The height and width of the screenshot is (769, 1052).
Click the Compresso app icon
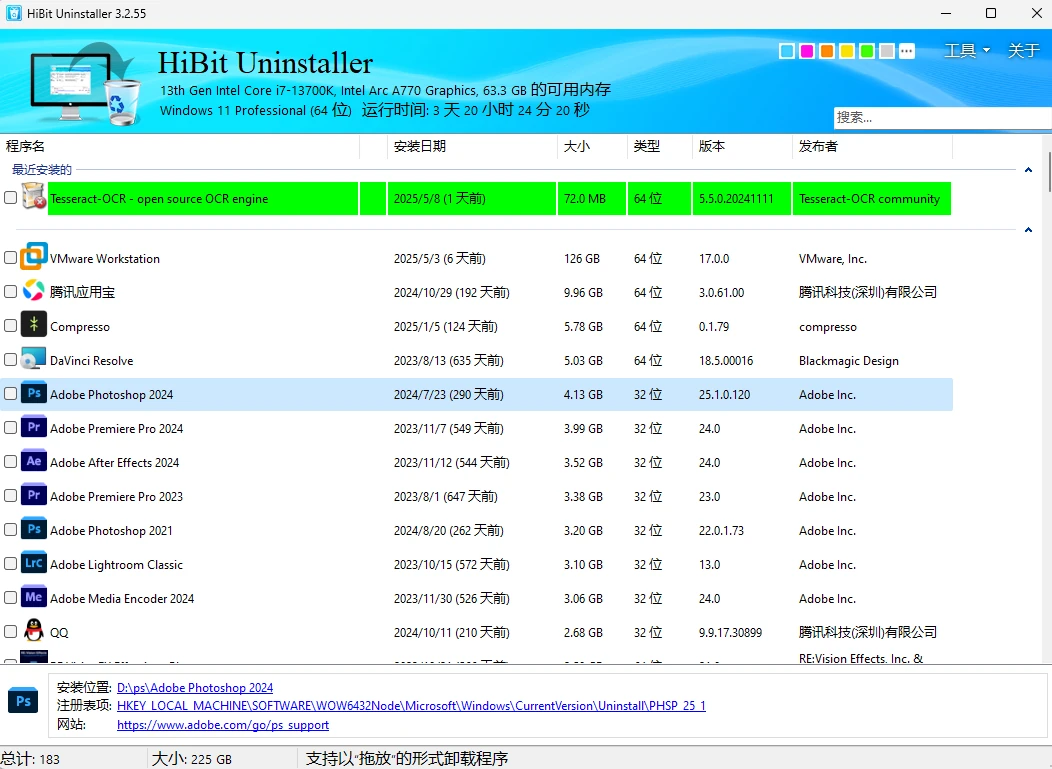34,325
